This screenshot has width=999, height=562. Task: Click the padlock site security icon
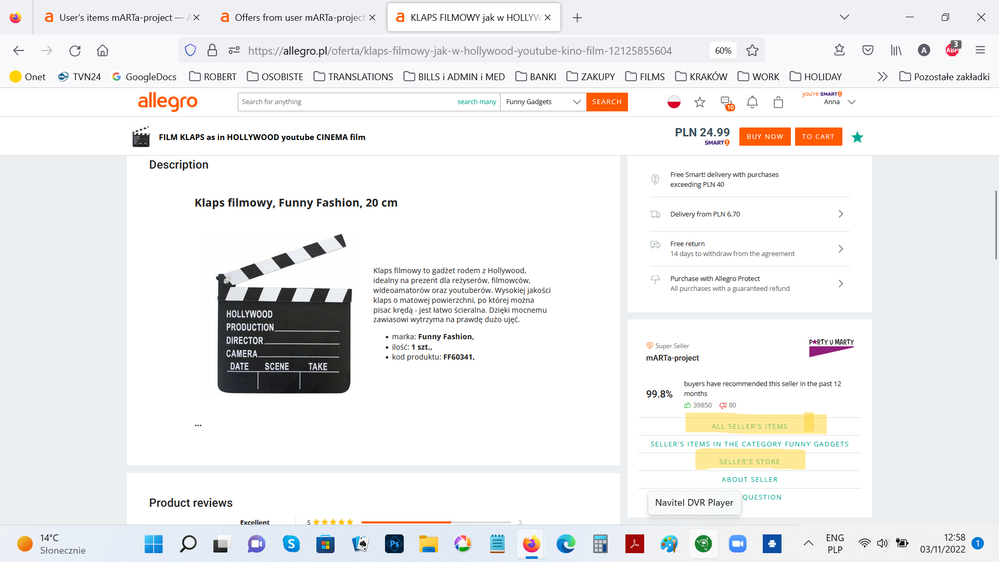pyautogui.click(x=212, y=50)
